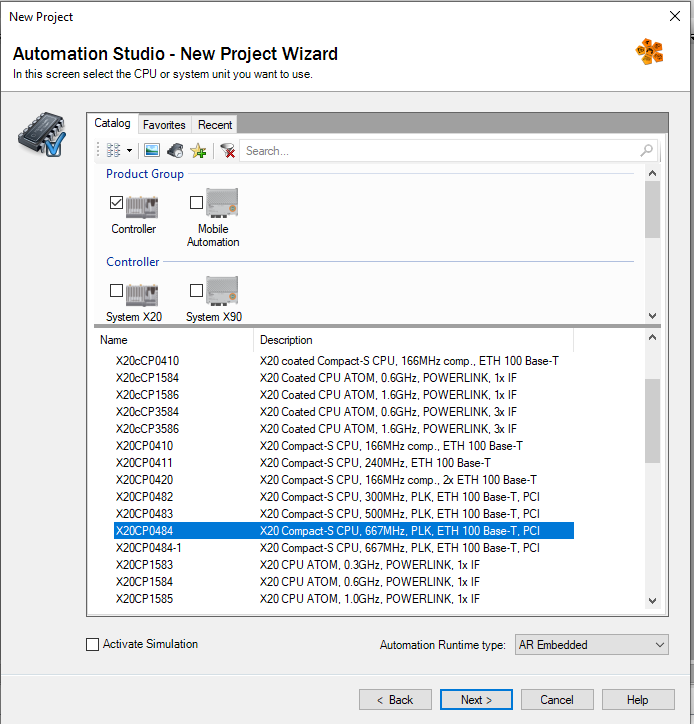The width and height of the screenshot is (694, 724).
Task: Open the Automation Runtime type dropdown
Action: [x=591, y=645]
